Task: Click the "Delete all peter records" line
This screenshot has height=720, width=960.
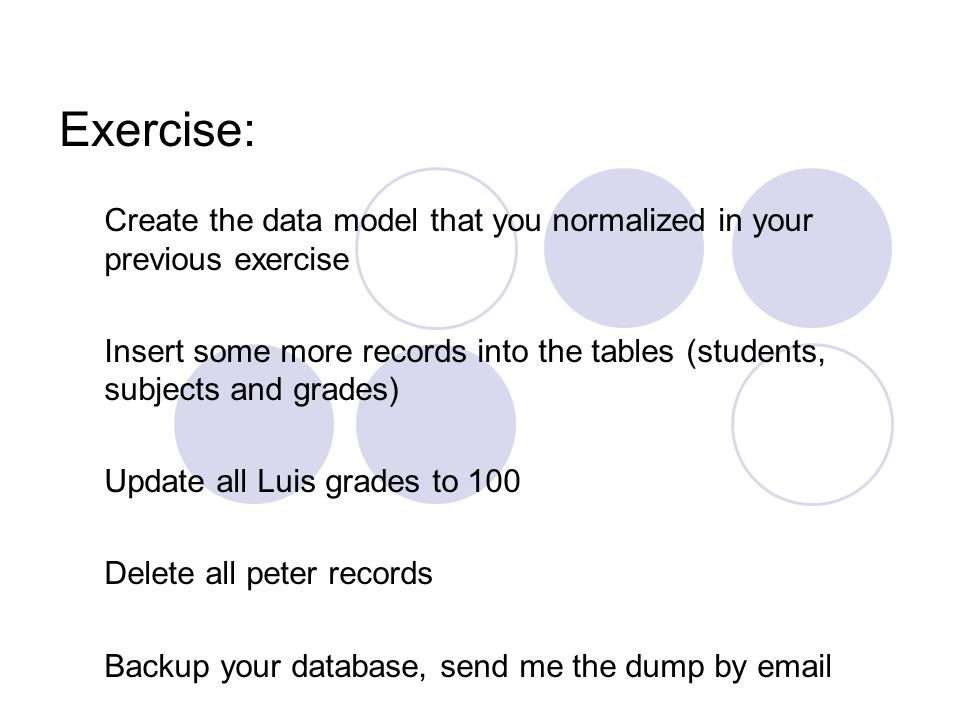Action: tap(268, 574)
